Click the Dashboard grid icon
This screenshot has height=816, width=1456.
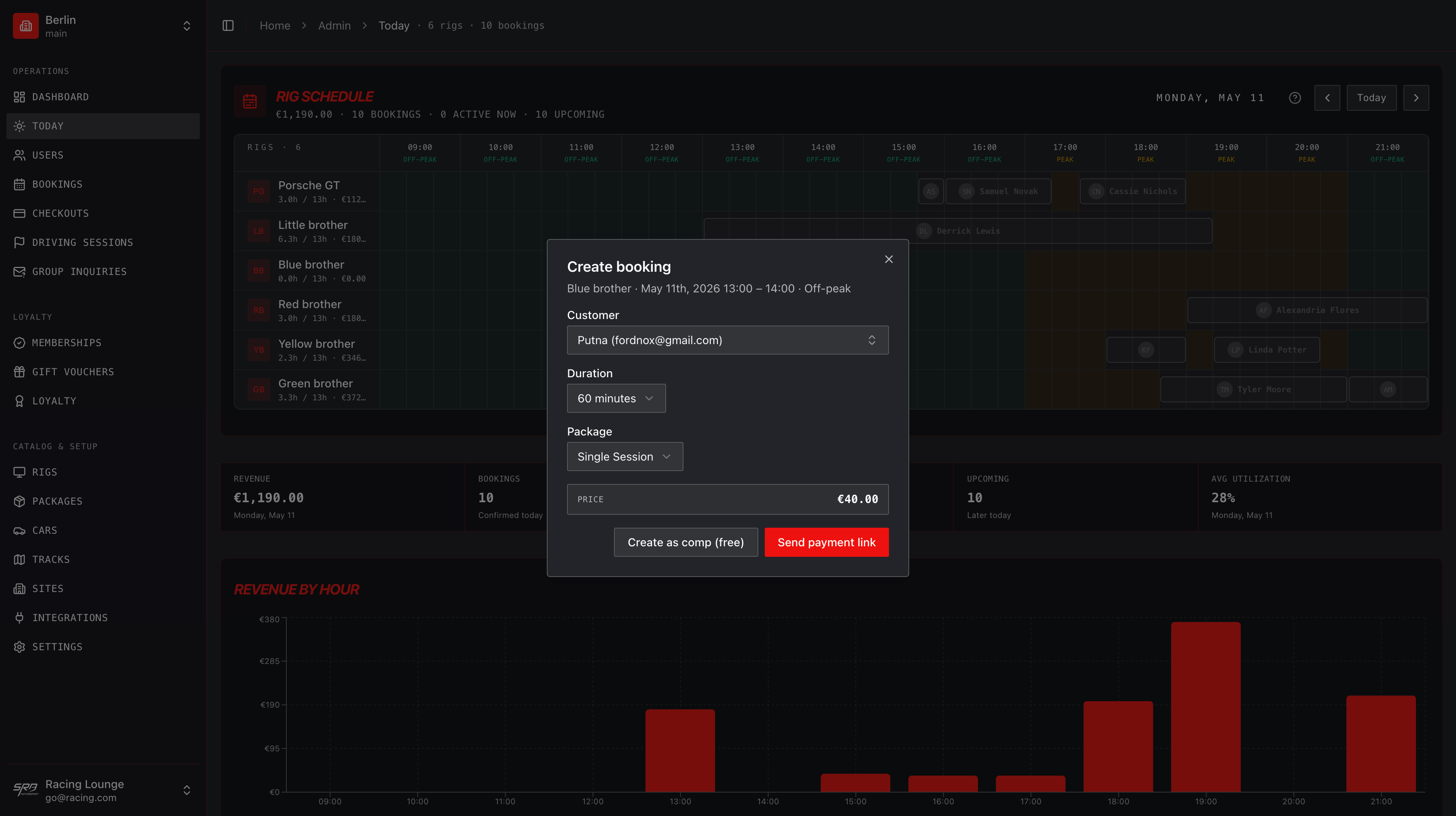[x=19, y=97]
